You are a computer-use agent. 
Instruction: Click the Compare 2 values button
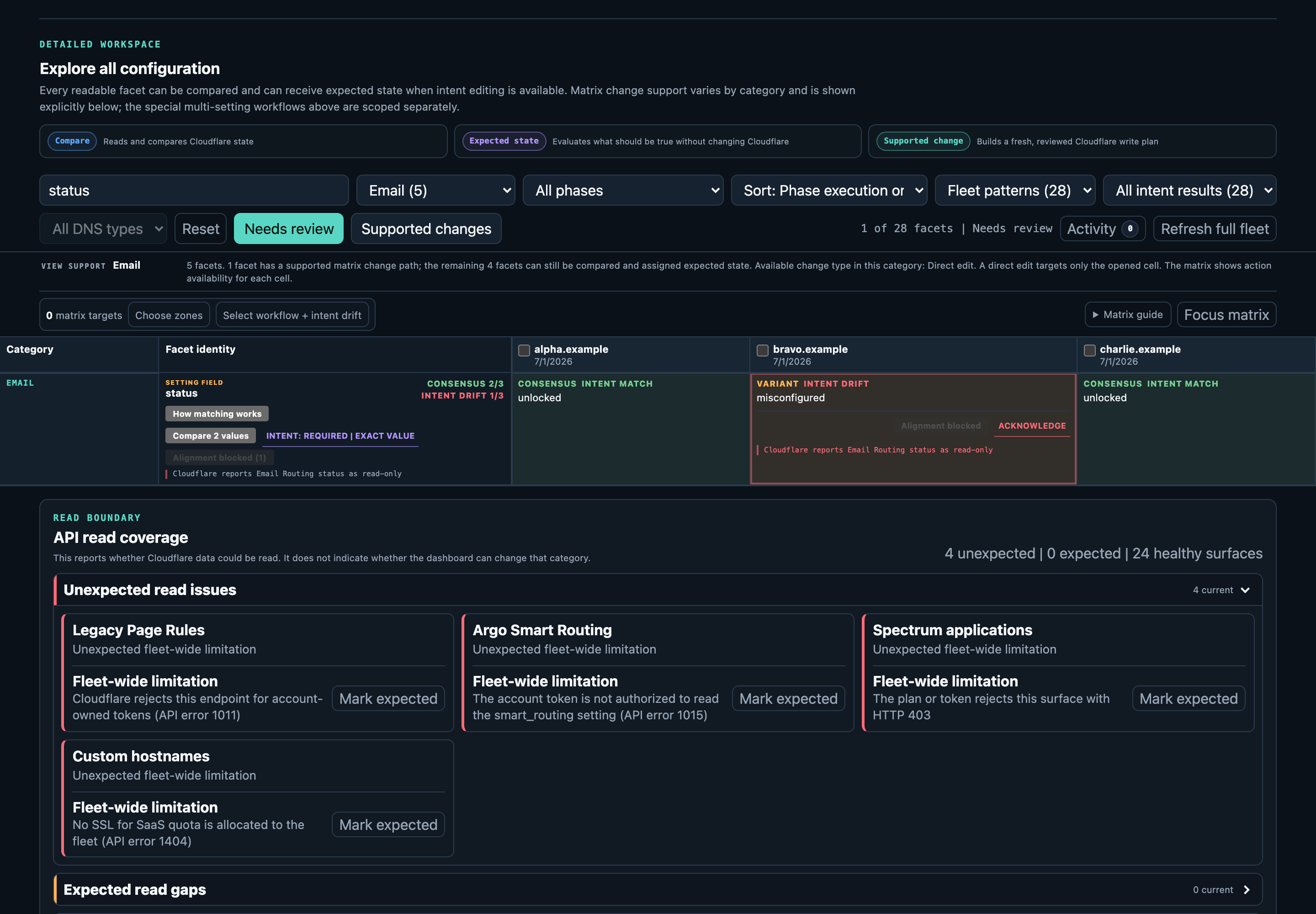pyautogui.click(x=211, y=435)
